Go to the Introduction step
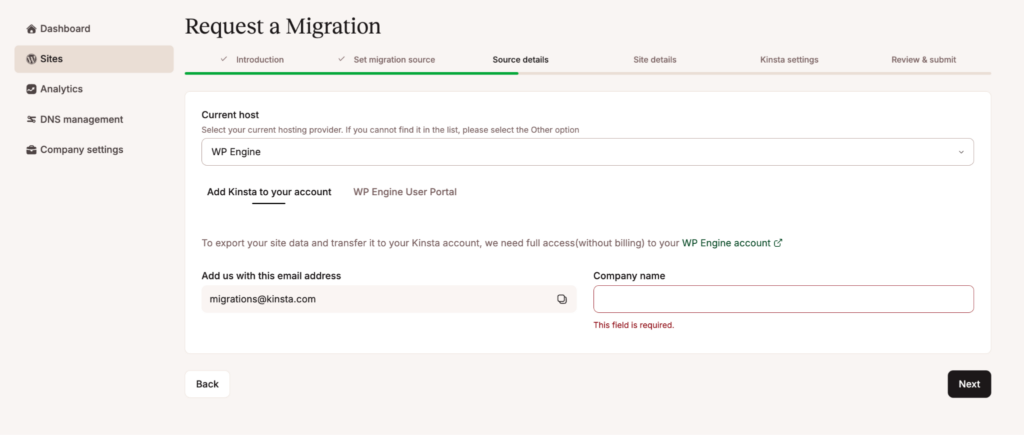Image resolution: width=1024 pixels, height=435 pixels. (x=260, y=59)
